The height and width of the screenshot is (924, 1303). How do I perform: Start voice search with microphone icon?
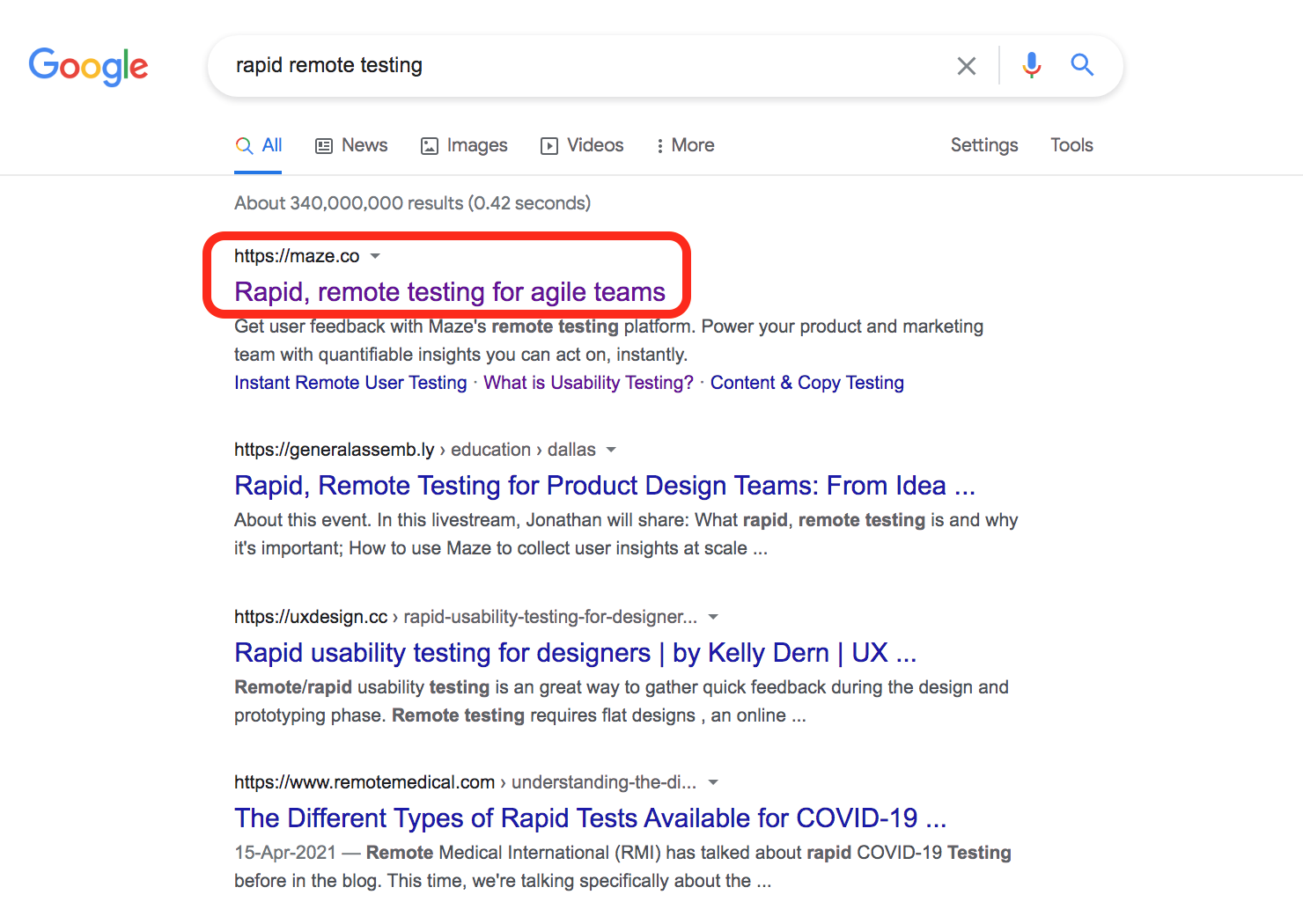1031,65
